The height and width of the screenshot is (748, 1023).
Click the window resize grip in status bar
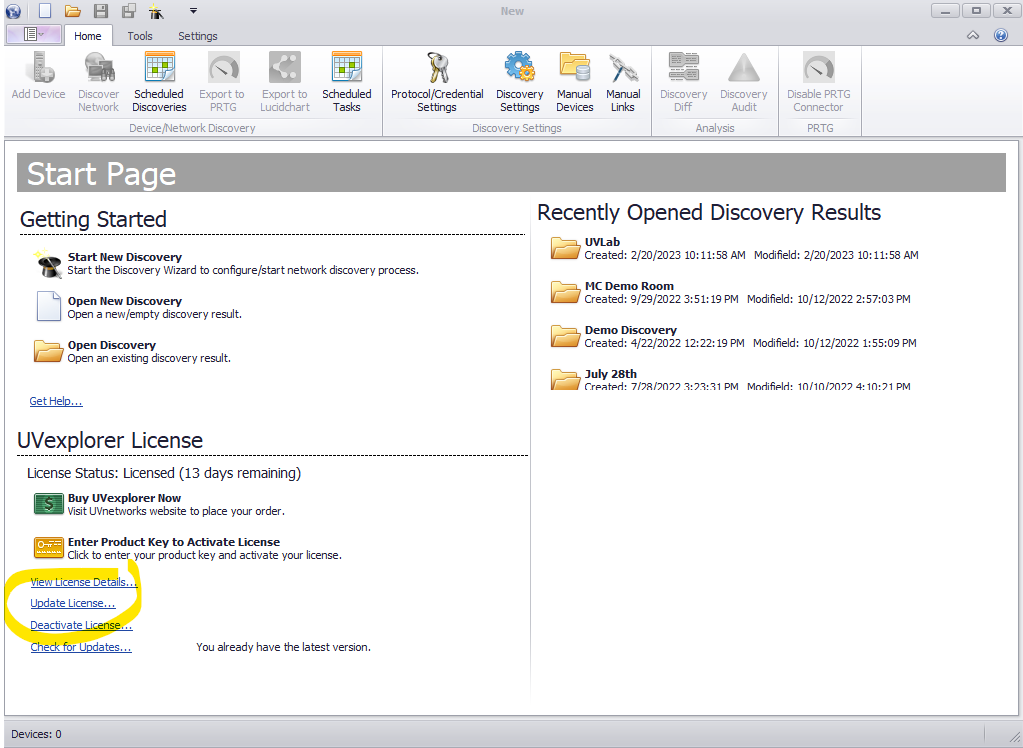(1015, 736)
